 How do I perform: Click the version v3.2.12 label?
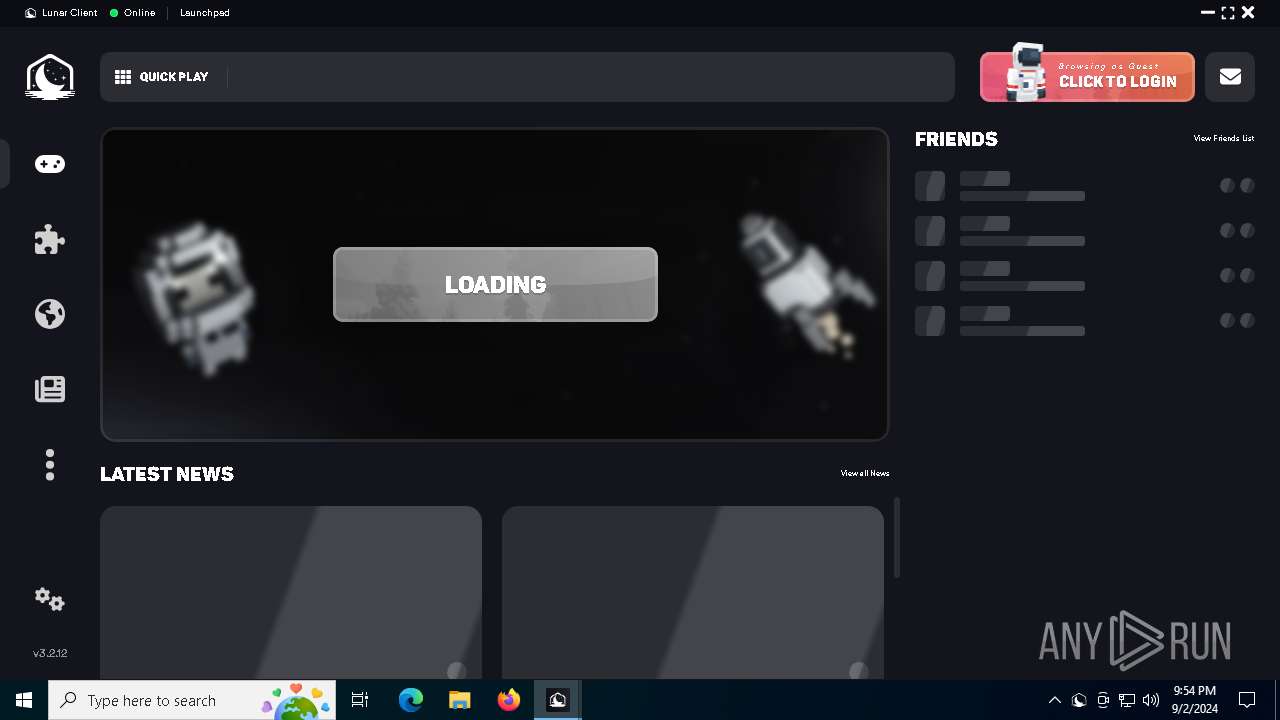(50, 653)
